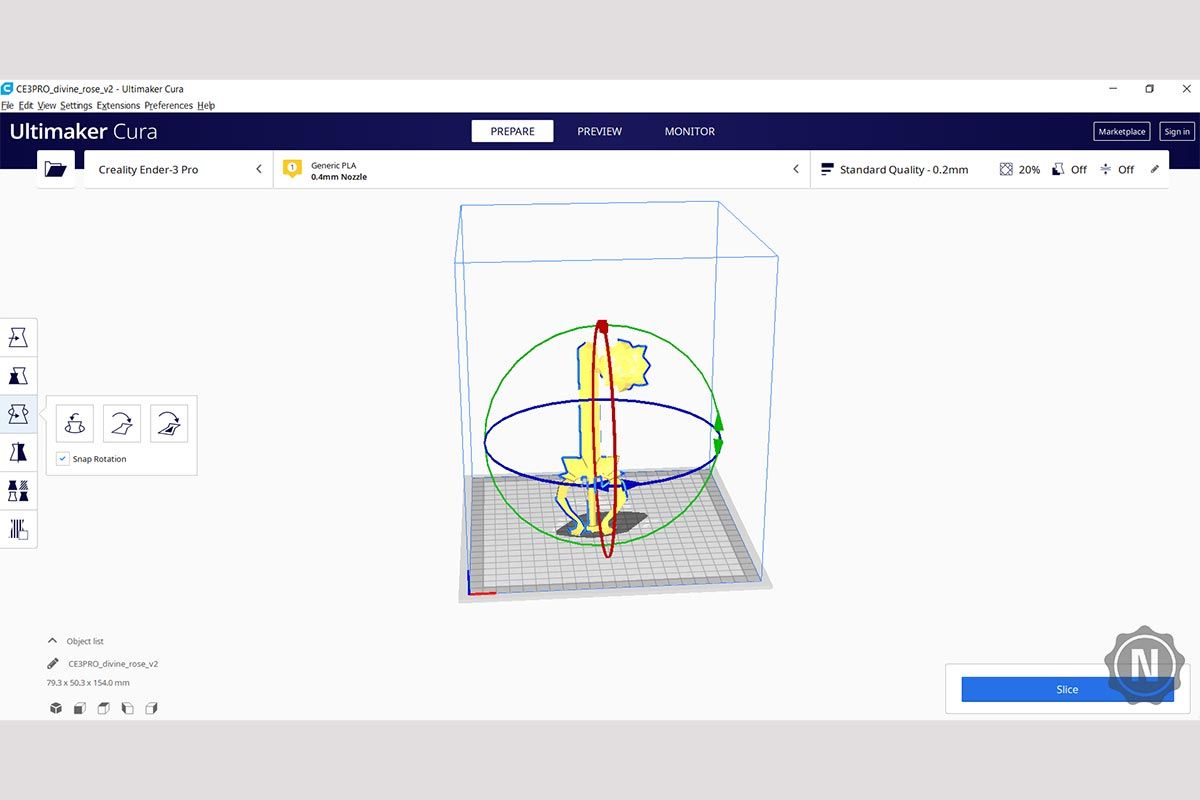Click the 0.4mm Nozzle label
The height and width of the screenshot is (800, 1200).
point(339,177)
